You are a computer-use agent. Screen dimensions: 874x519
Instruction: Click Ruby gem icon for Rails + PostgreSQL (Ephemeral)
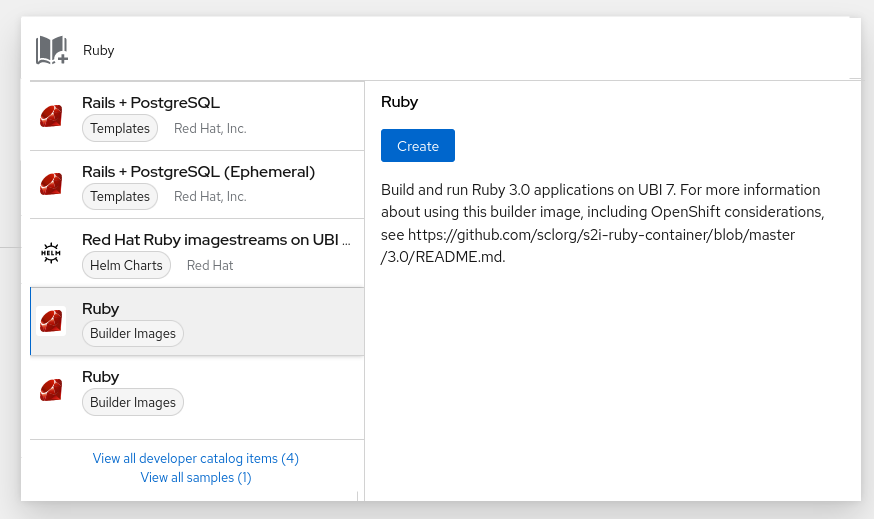click(x=51, y=184)
